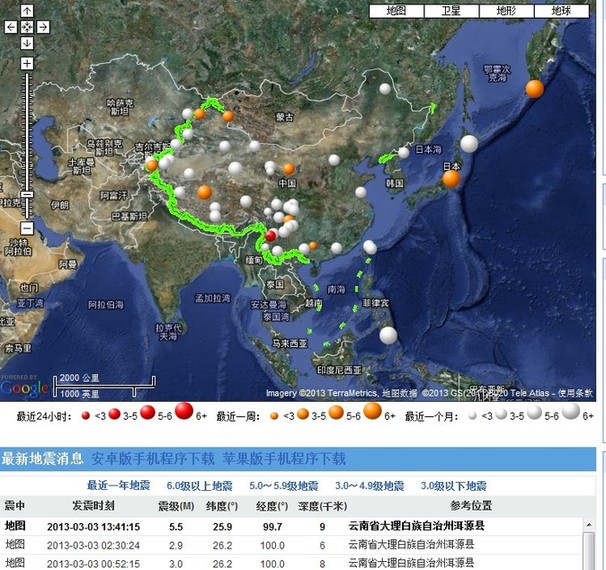Viewport: 606px width, 570px height.
Task: Pan the map up with arrow button
Action: 27,11
